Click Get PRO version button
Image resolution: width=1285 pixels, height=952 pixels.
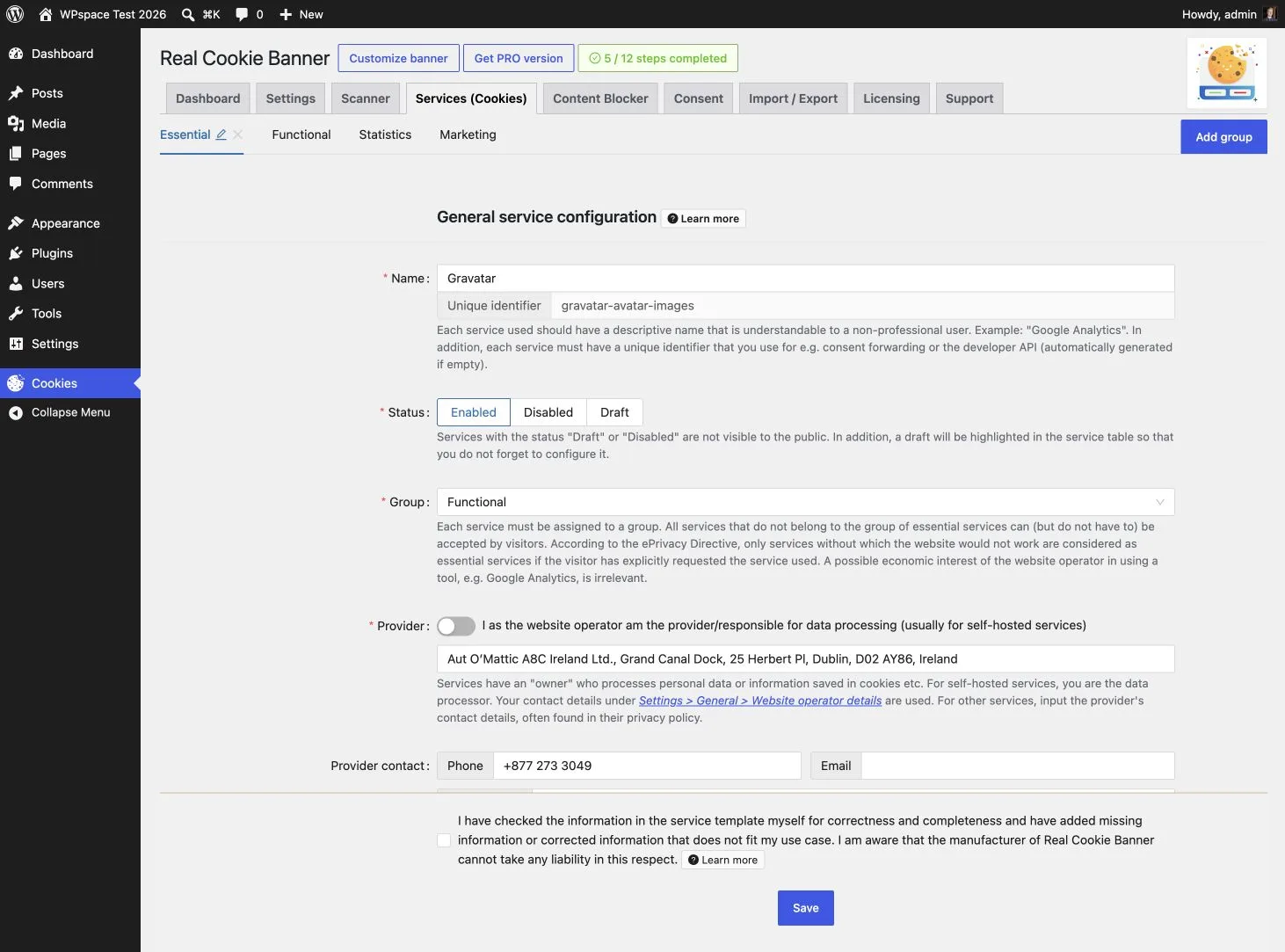pyautogui.click(x=519, y=58)
